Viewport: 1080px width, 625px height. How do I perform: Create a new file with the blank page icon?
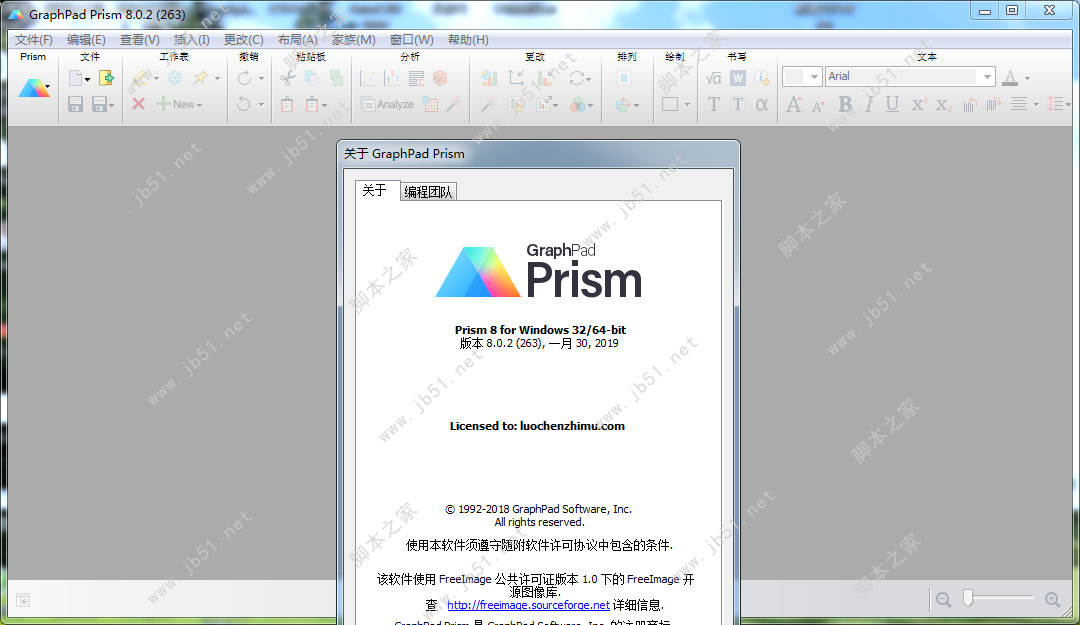[75, 78]
